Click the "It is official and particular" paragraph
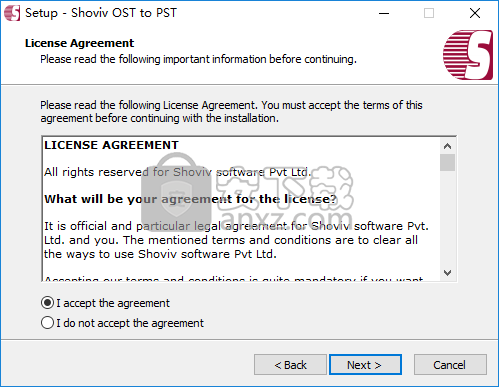The width and height of the screenshot is (499, 387). 236,240
